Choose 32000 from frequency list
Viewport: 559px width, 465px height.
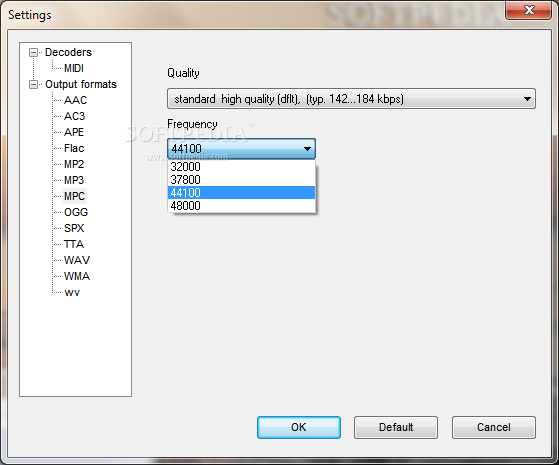point(241,167)
